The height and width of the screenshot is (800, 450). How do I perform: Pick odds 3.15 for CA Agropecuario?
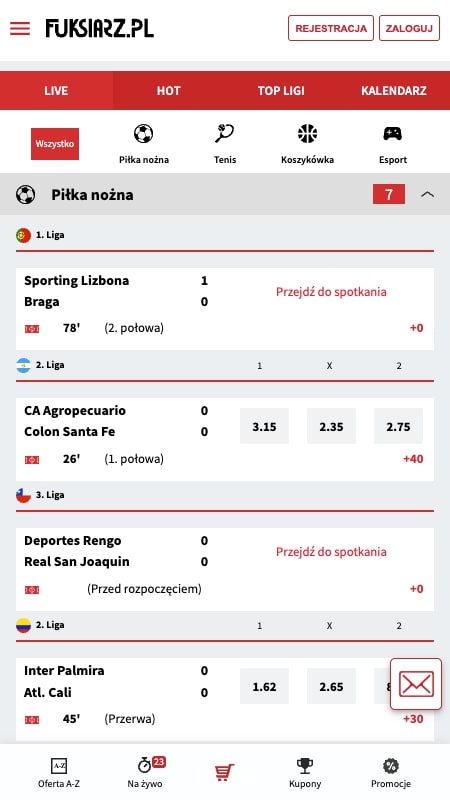pyautogui.click(x=264, y=426)
